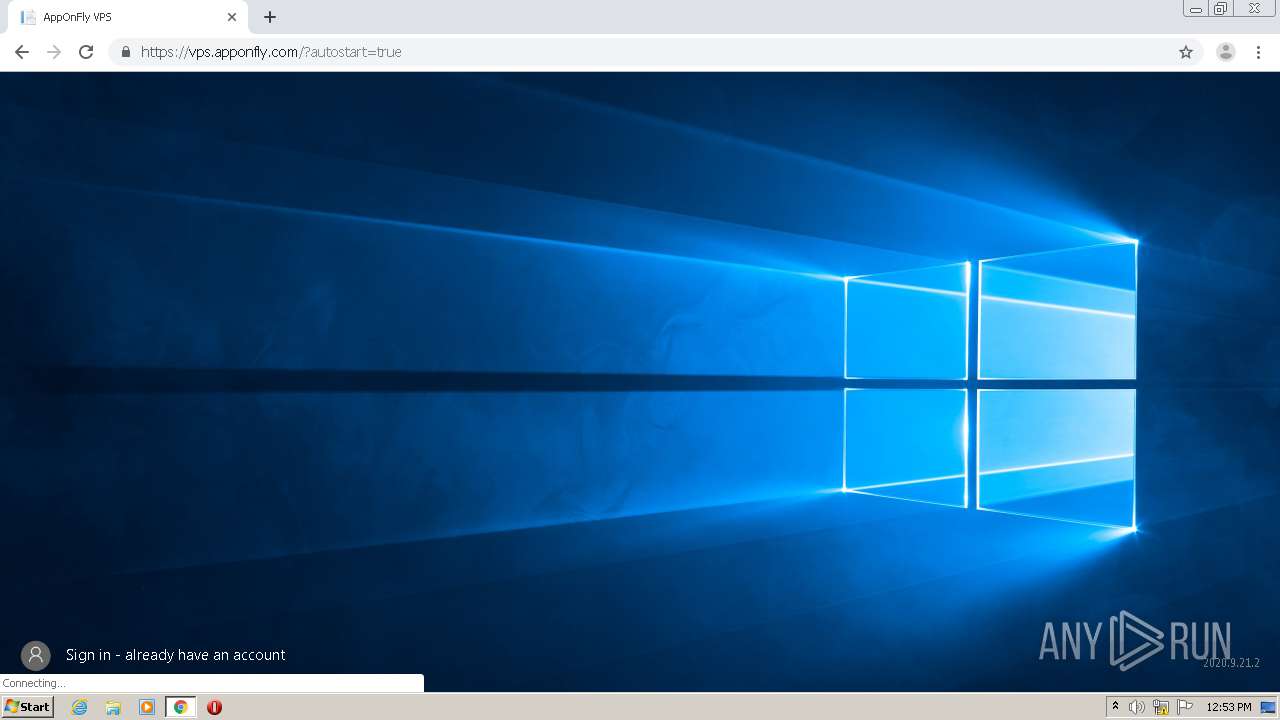1280x720 pixels.
Task: Open the Chrome profile avatar
Action: click(1226, 52)
